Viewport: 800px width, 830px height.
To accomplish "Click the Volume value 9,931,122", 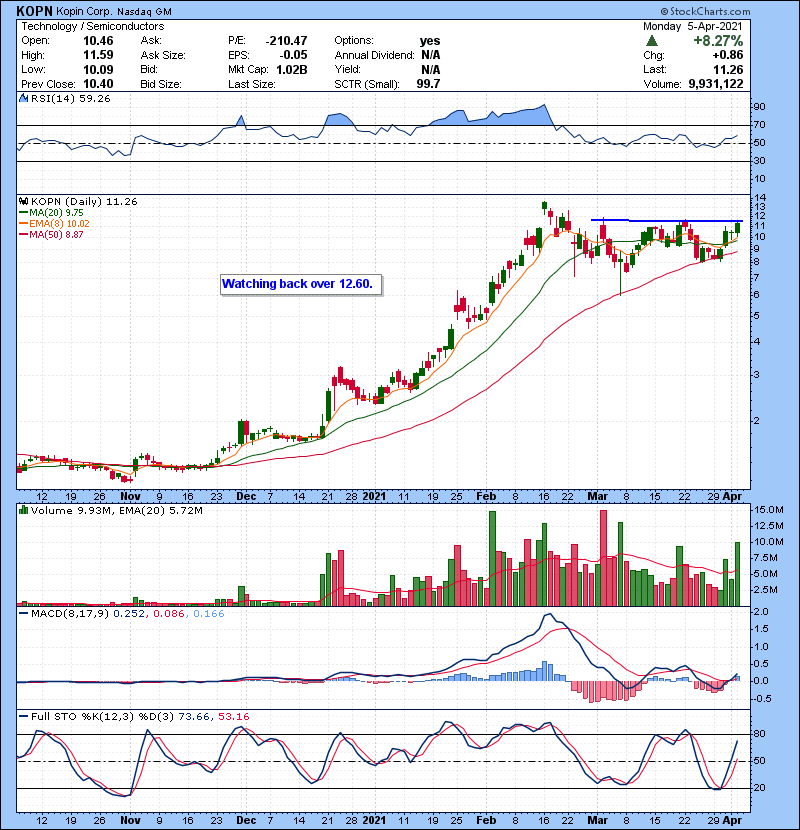I will [716, 84].
